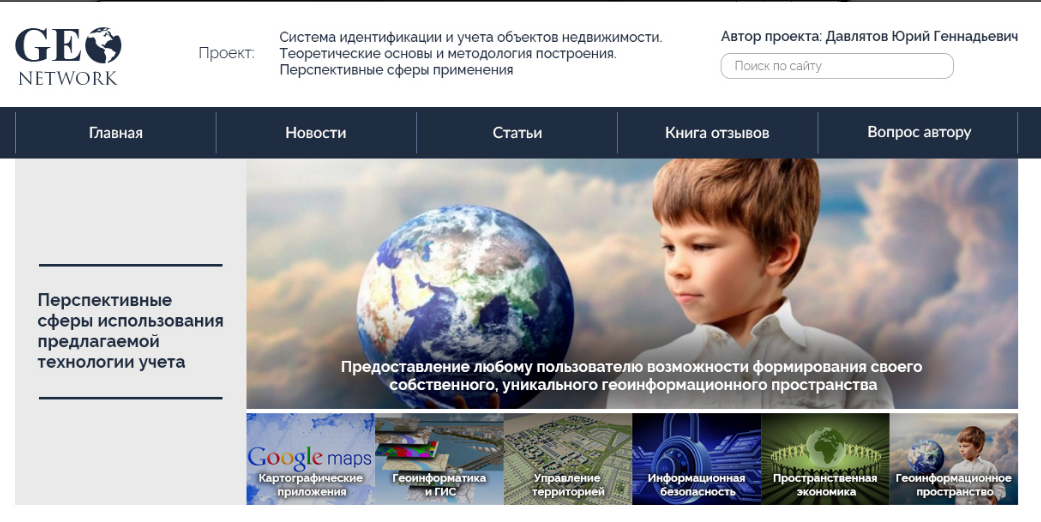Click the author name Давлятов Юрий Геннадьевич
The height and width of the screenshot is (522, 1041).
coord(921,37)
